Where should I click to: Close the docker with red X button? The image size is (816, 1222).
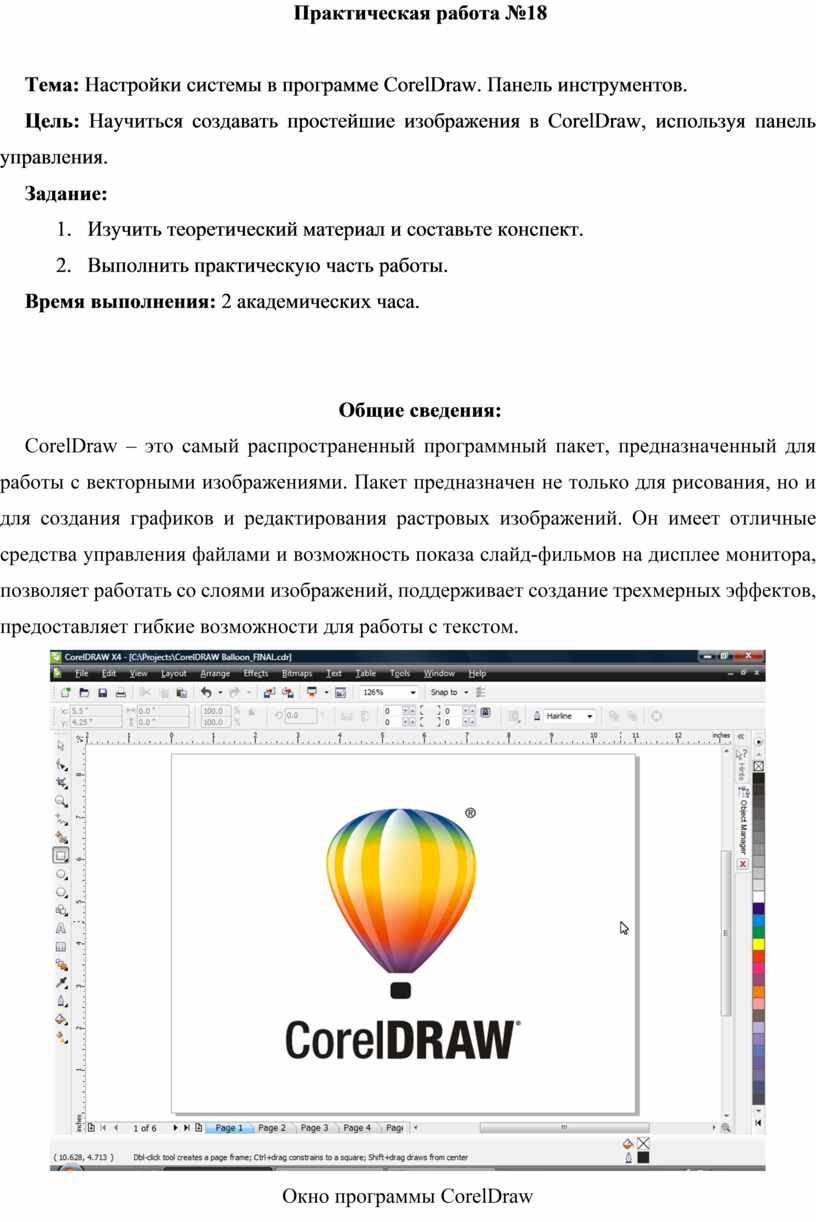743,863
